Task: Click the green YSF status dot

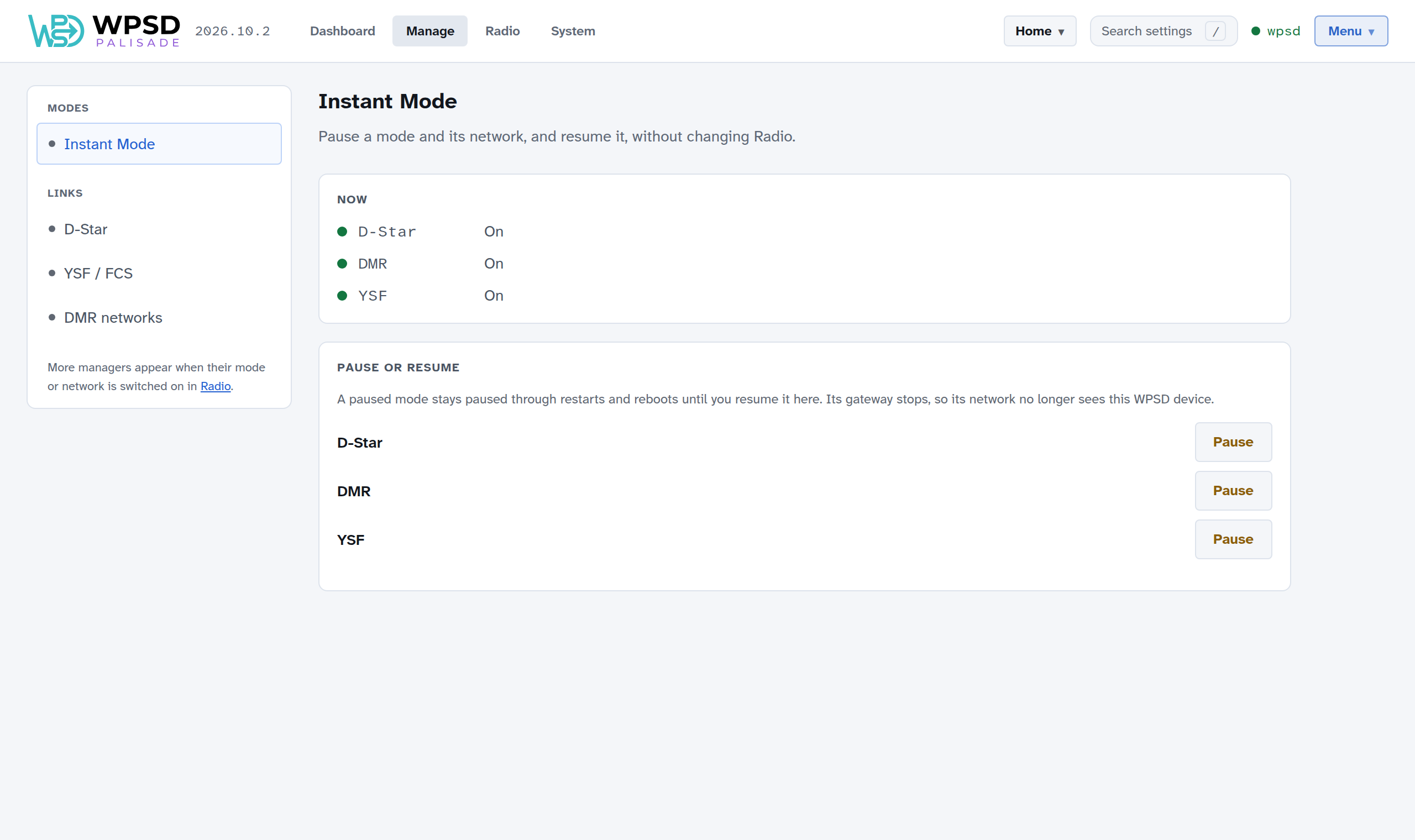Action: (342, 296)
